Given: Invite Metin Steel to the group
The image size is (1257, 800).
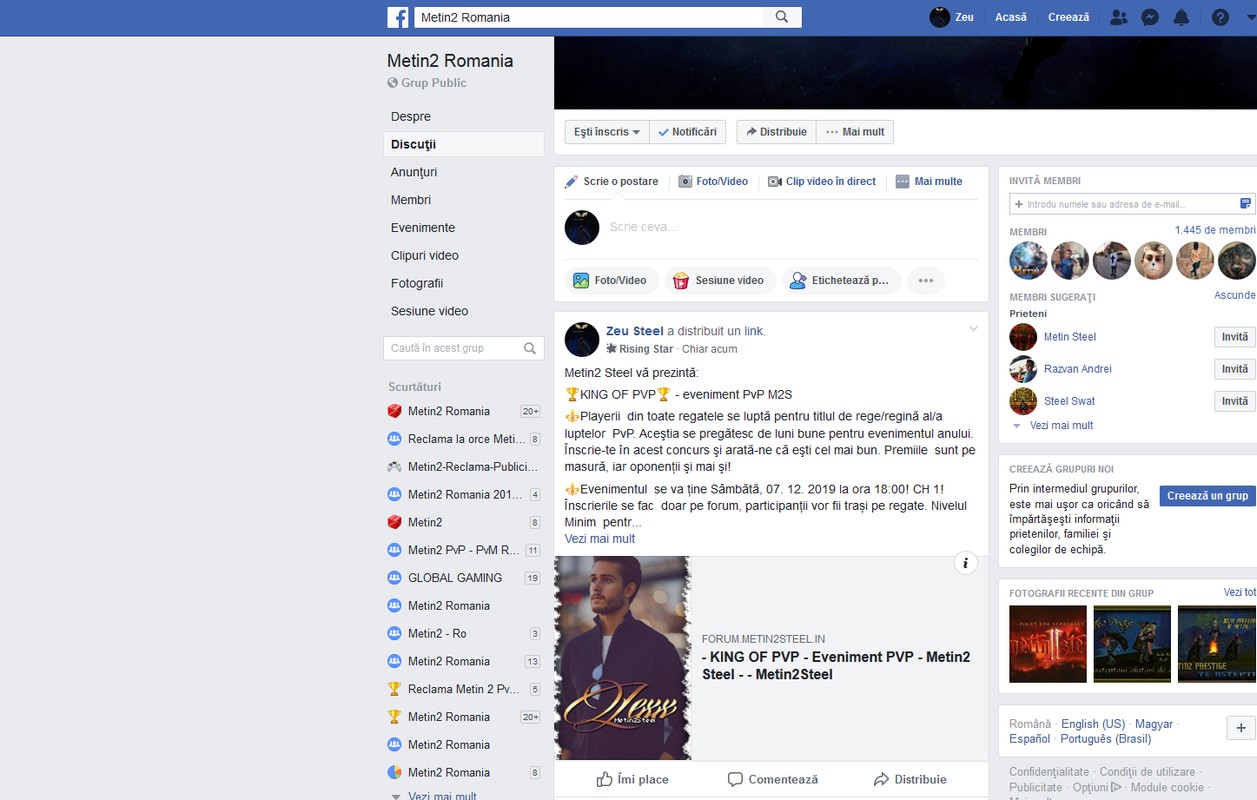Looking at the screenshot, I should click(x=1235, y=337).
